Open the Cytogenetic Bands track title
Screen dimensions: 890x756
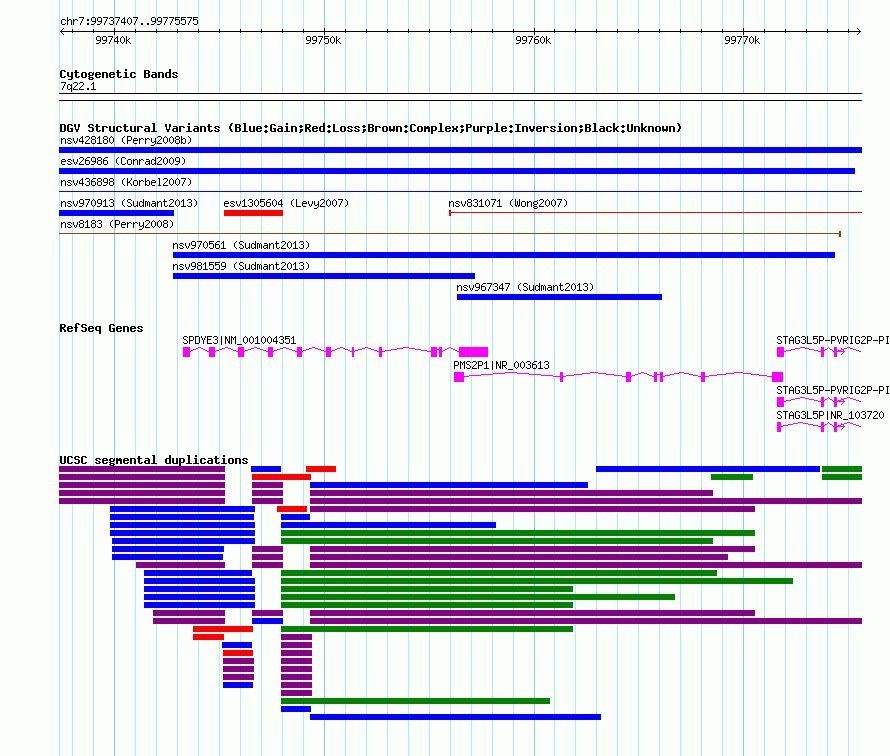tap(119, 74)
